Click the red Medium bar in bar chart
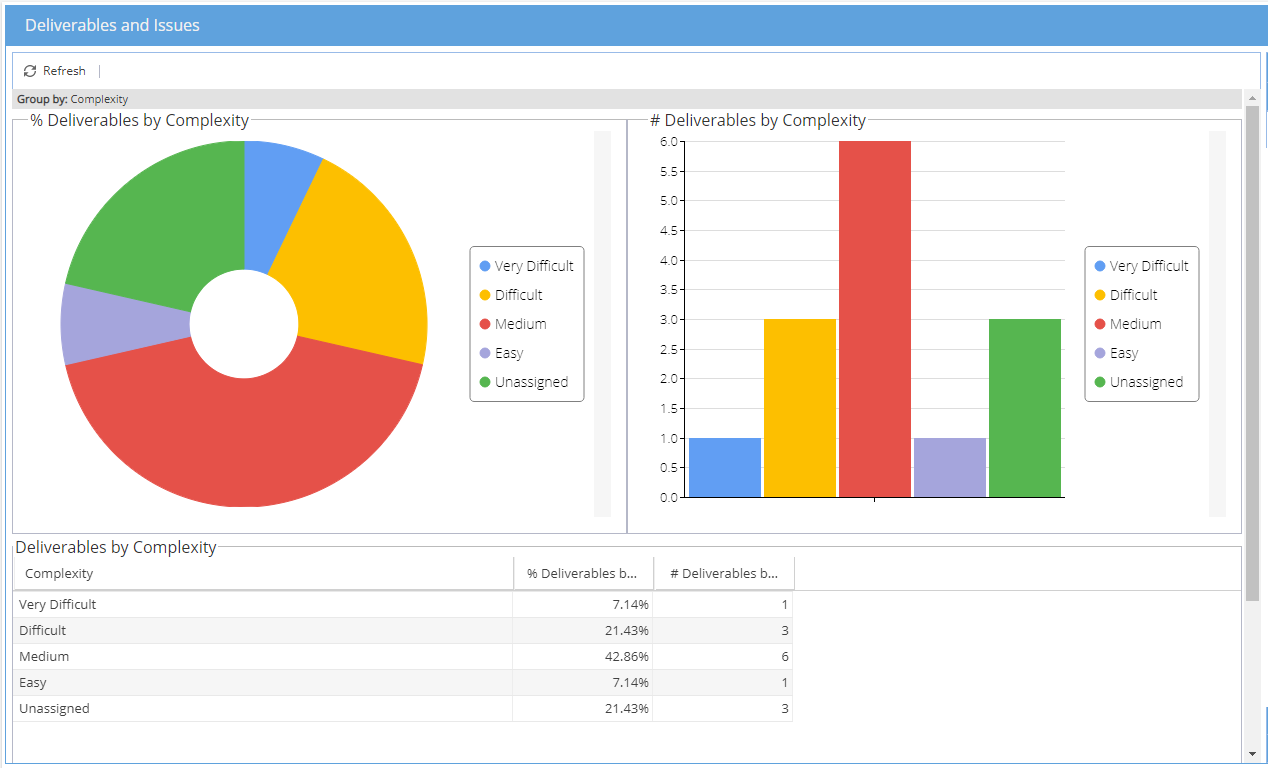 coord(875,319)
